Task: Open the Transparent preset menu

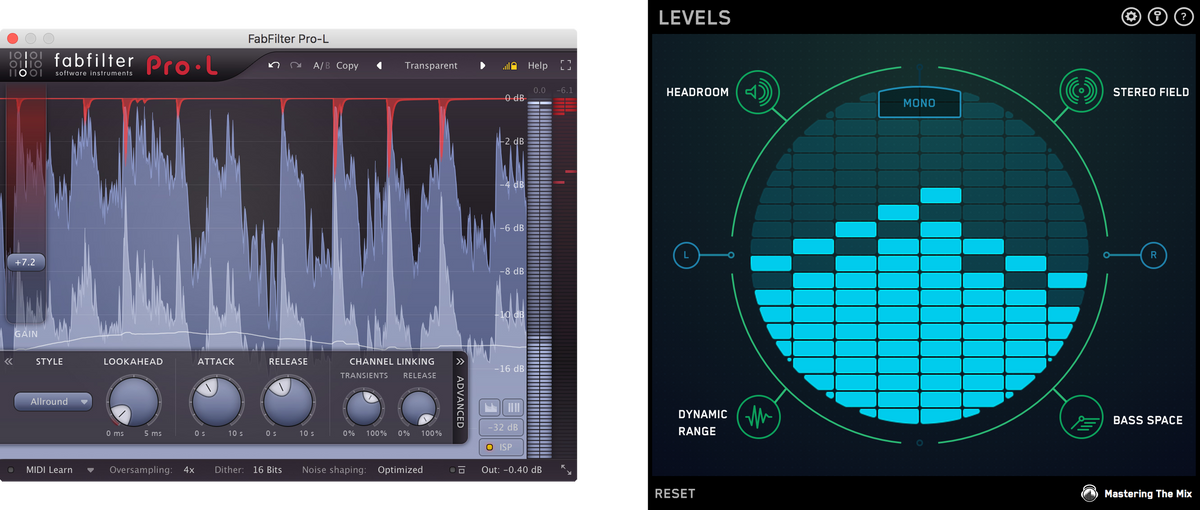Action: [x=431, y=65]
